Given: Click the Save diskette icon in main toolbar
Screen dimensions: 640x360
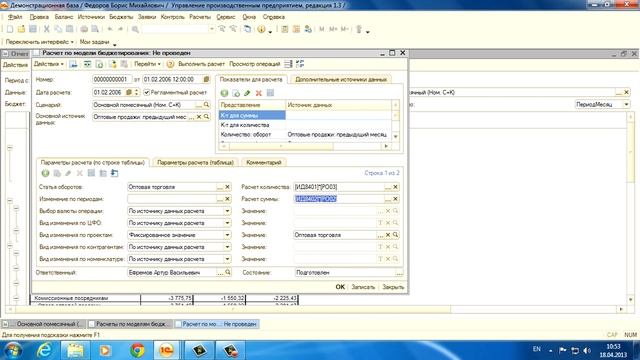Looking at the screenshot, I should (33, 29).
